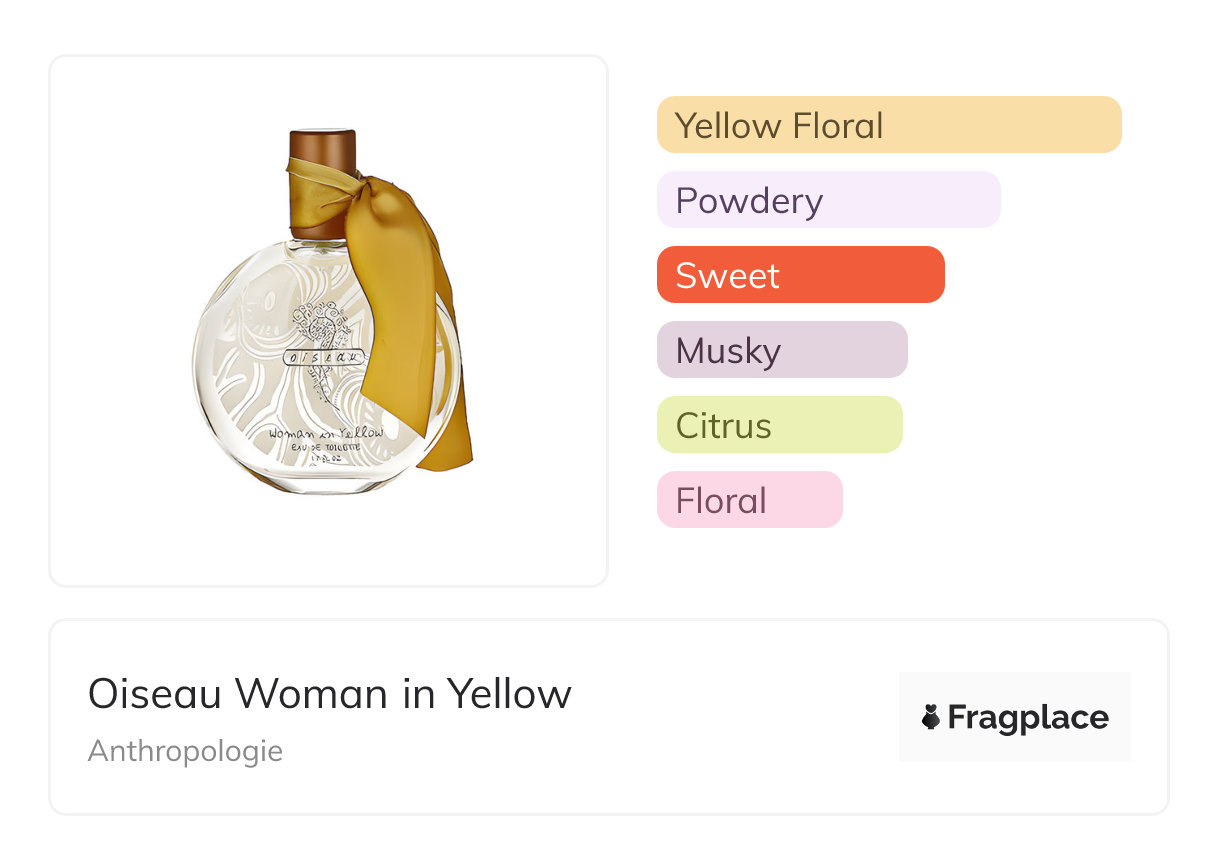The width and height of the screenshot is (1218, 864).
Task: Select the Yellow Floral accord bar
Action: pos(888,125)
